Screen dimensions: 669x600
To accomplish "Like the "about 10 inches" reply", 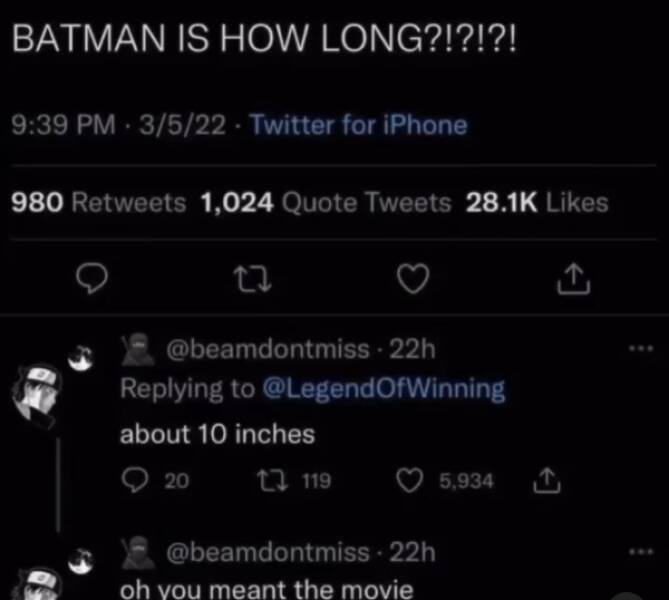I will (411, 480).
